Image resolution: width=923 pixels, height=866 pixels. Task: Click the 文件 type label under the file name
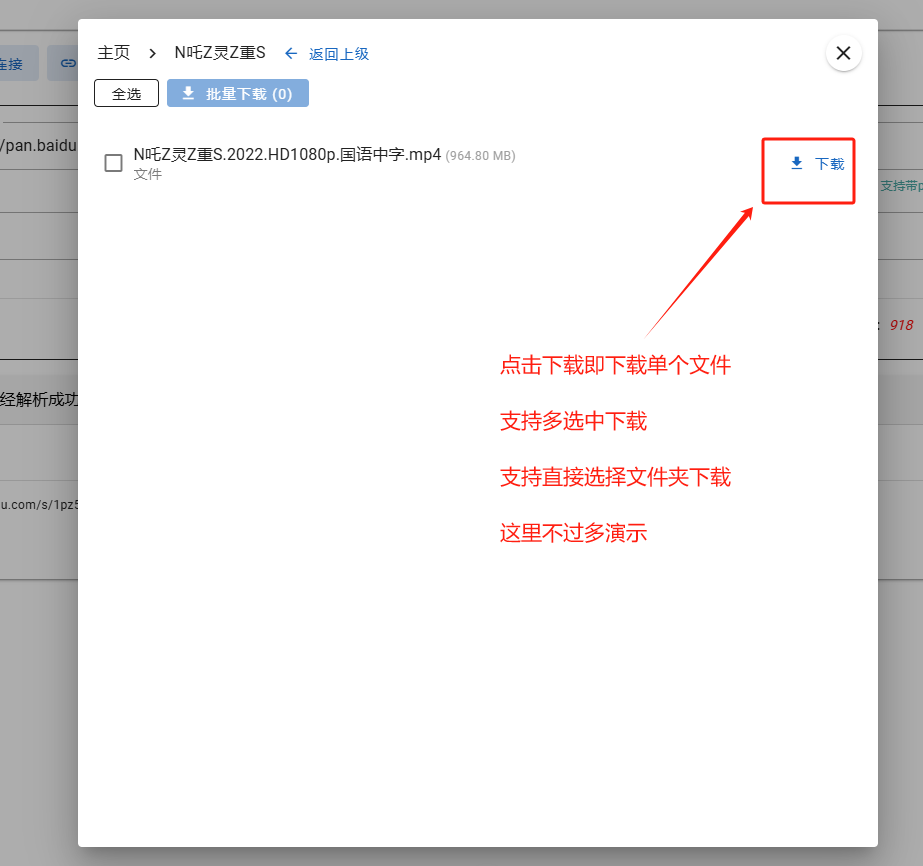[x=147, y=175]
